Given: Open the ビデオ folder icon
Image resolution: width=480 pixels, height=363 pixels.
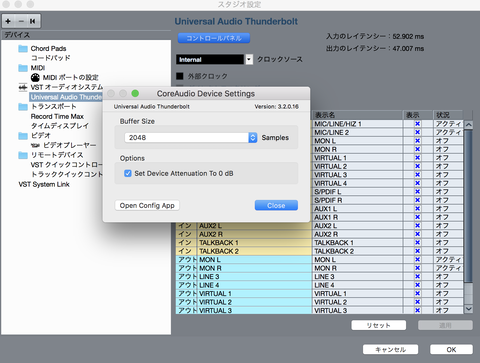Looking at the screenshot, I should (23, 136).
